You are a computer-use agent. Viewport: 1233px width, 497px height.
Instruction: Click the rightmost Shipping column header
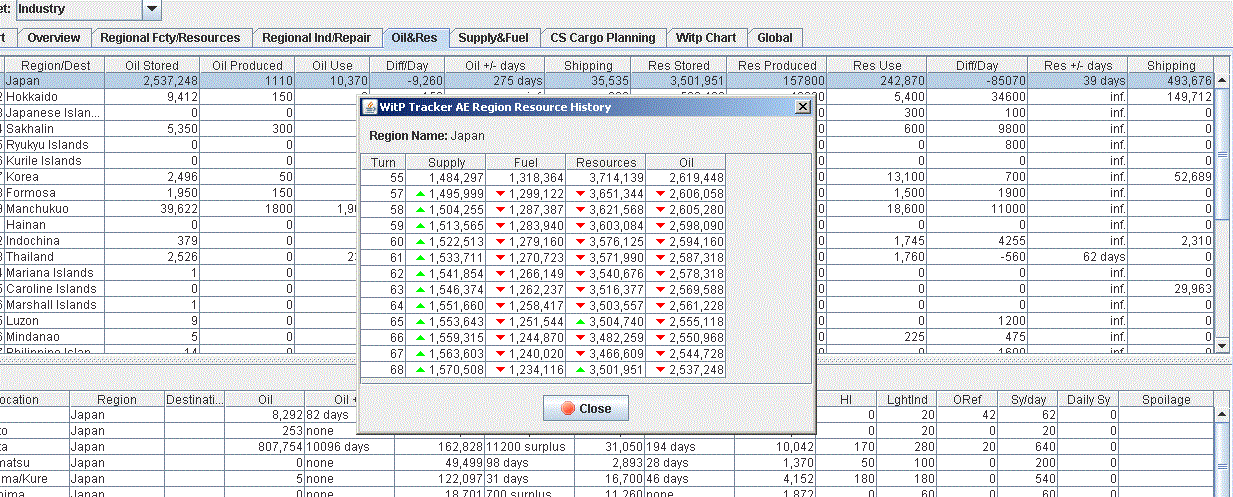[1171, 65]
